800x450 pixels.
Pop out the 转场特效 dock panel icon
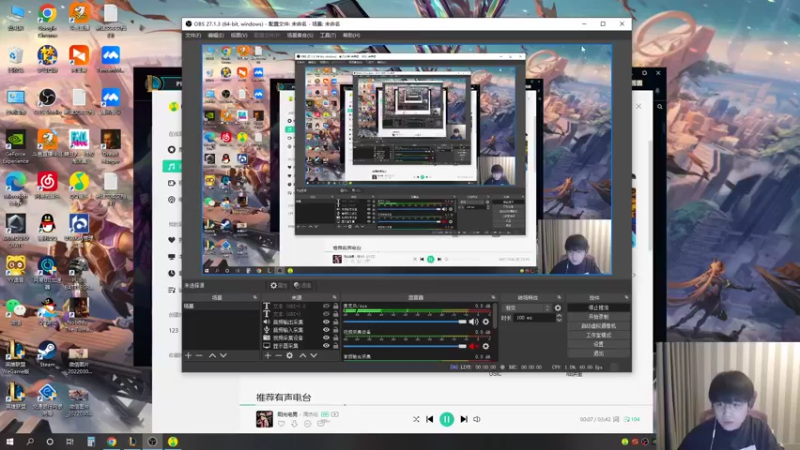pyautogui.click(x=559, y=297)
